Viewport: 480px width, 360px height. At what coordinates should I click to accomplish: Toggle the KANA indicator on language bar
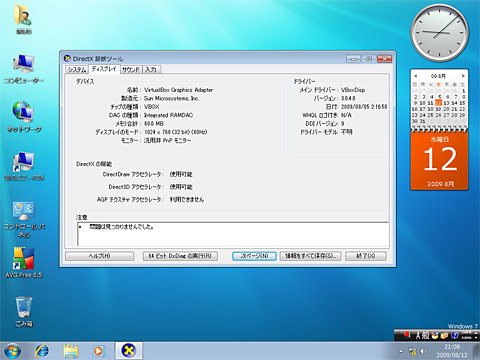tap(467, 337)
